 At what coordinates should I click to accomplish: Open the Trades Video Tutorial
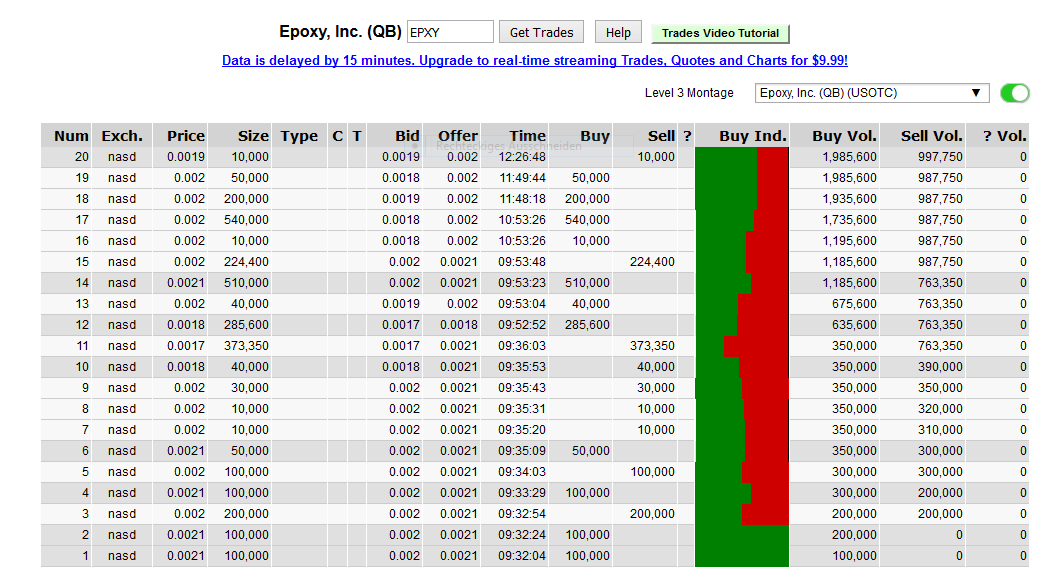click(x=720, y=33)
